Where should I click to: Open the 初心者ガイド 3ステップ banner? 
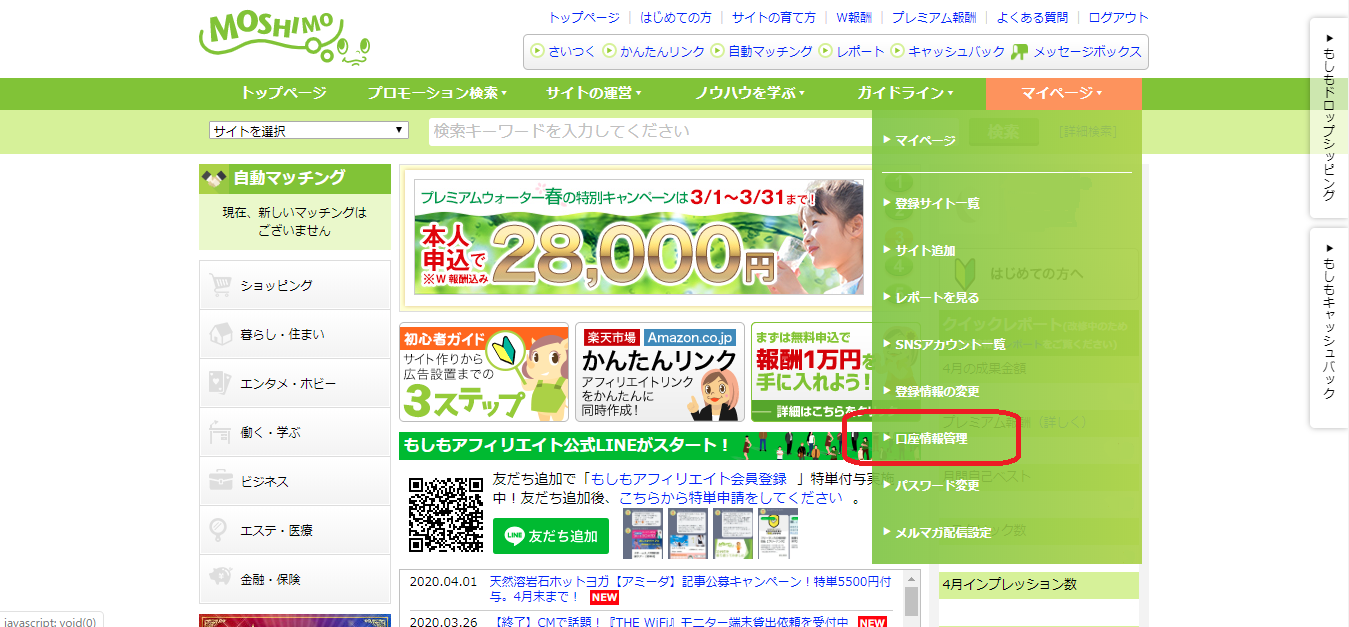(x=484, y=373)
